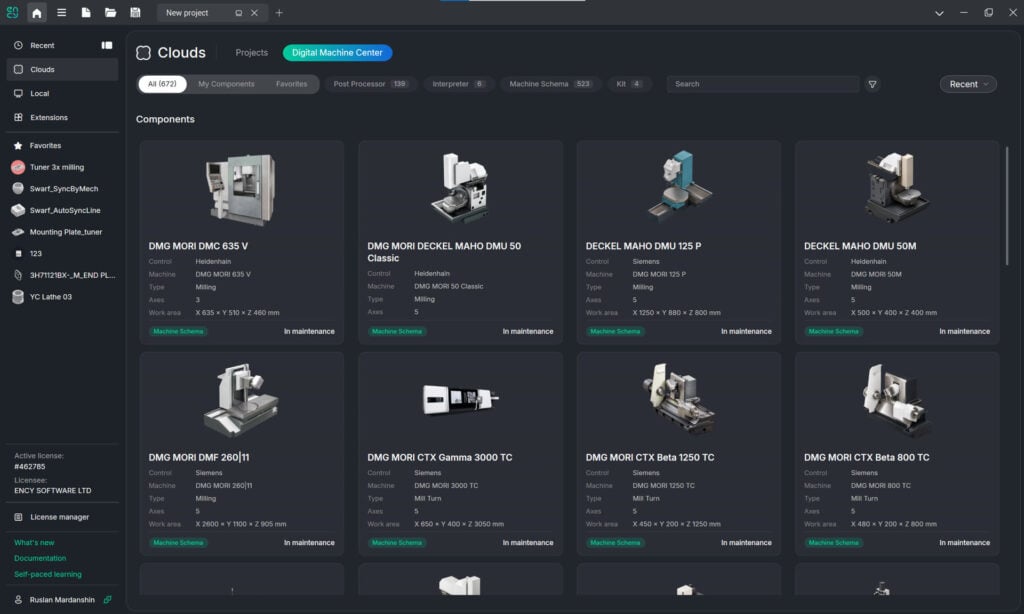
Task: Open Self-paced learning link
Action: [48, 574]
